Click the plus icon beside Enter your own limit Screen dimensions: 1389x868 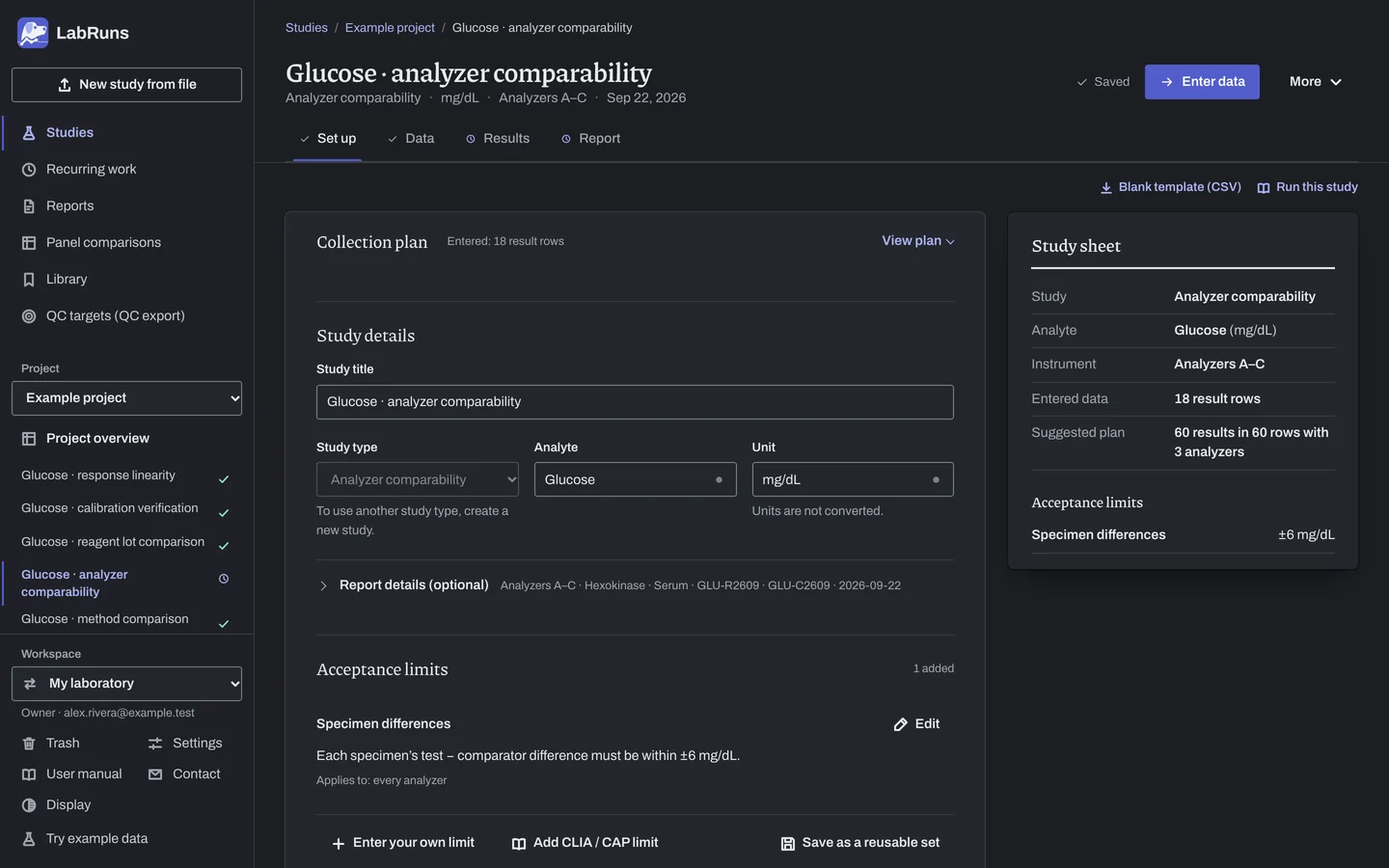point(339,844)
